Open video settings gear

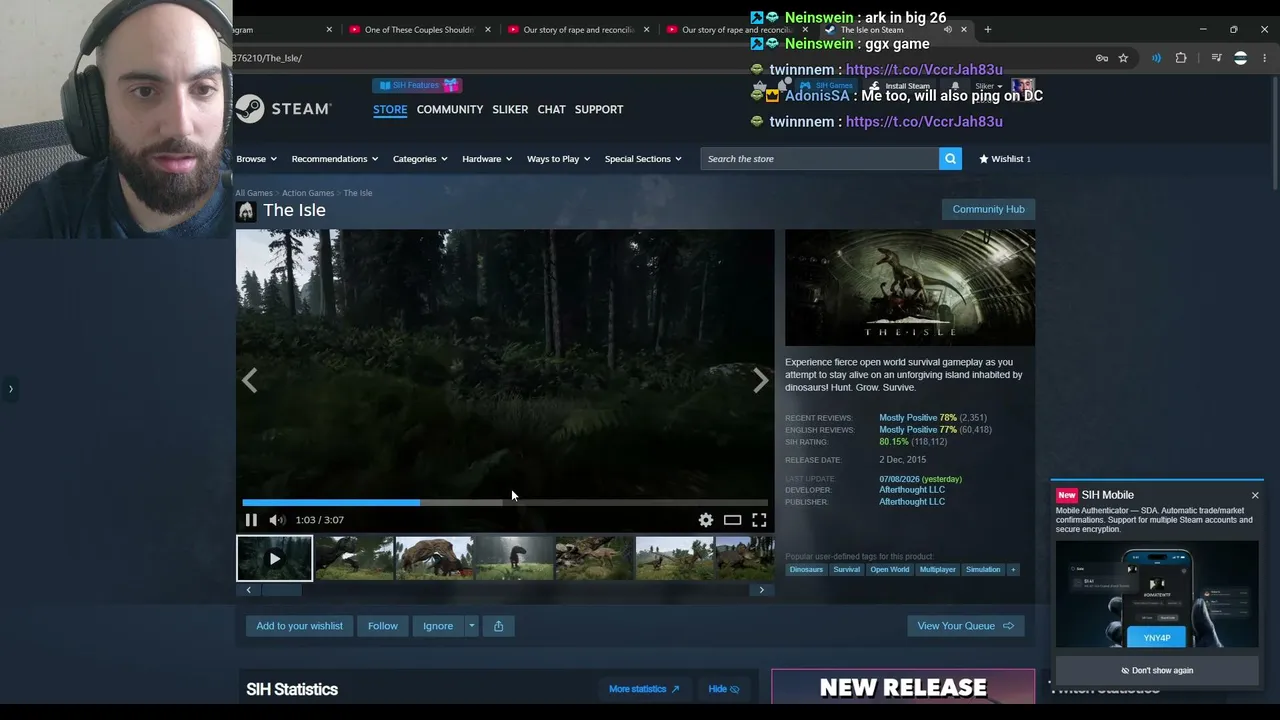click(706, 520)
